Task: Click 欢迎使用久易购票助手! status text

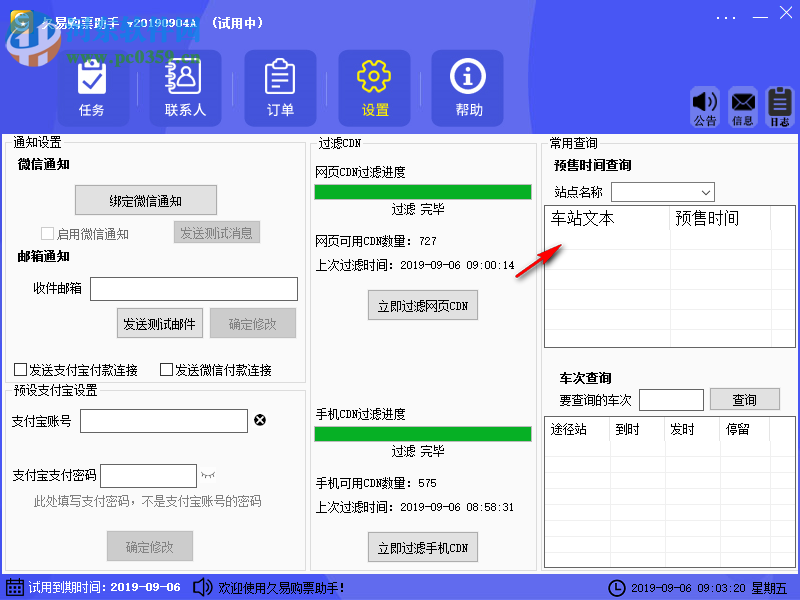Action: point(282,588)
